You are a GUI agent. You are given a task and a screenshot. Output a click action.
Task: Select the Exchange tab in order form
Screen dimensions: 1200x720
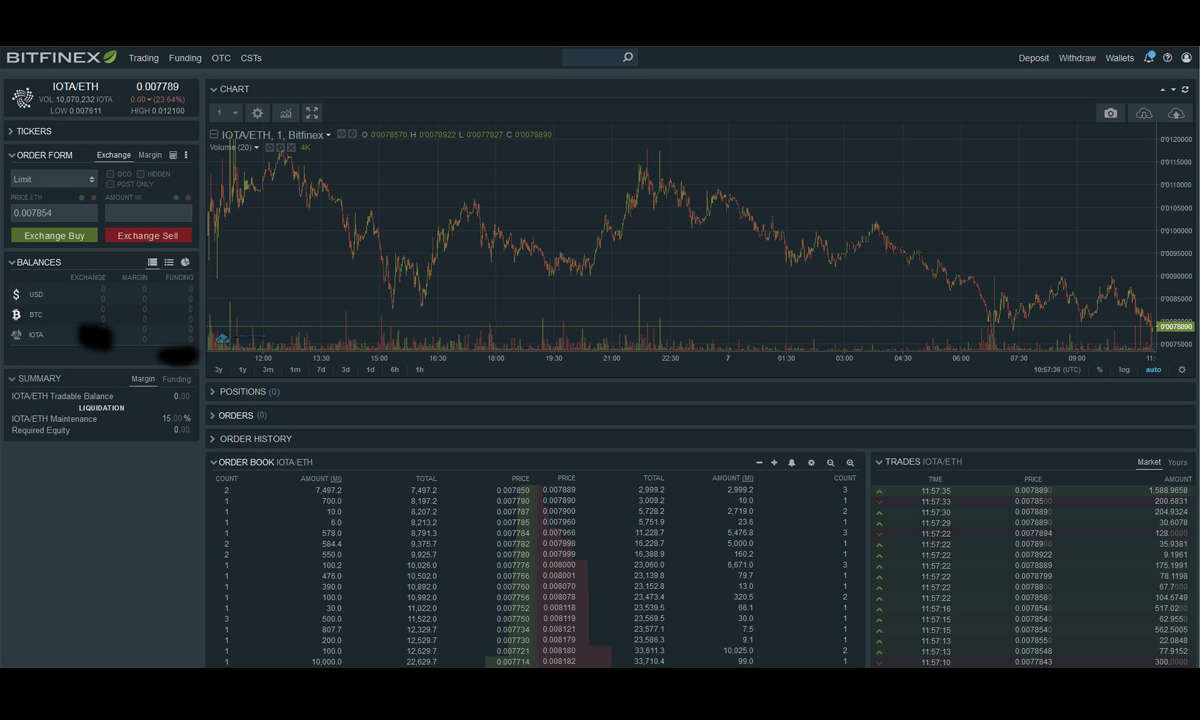click(x=114, y=155)
